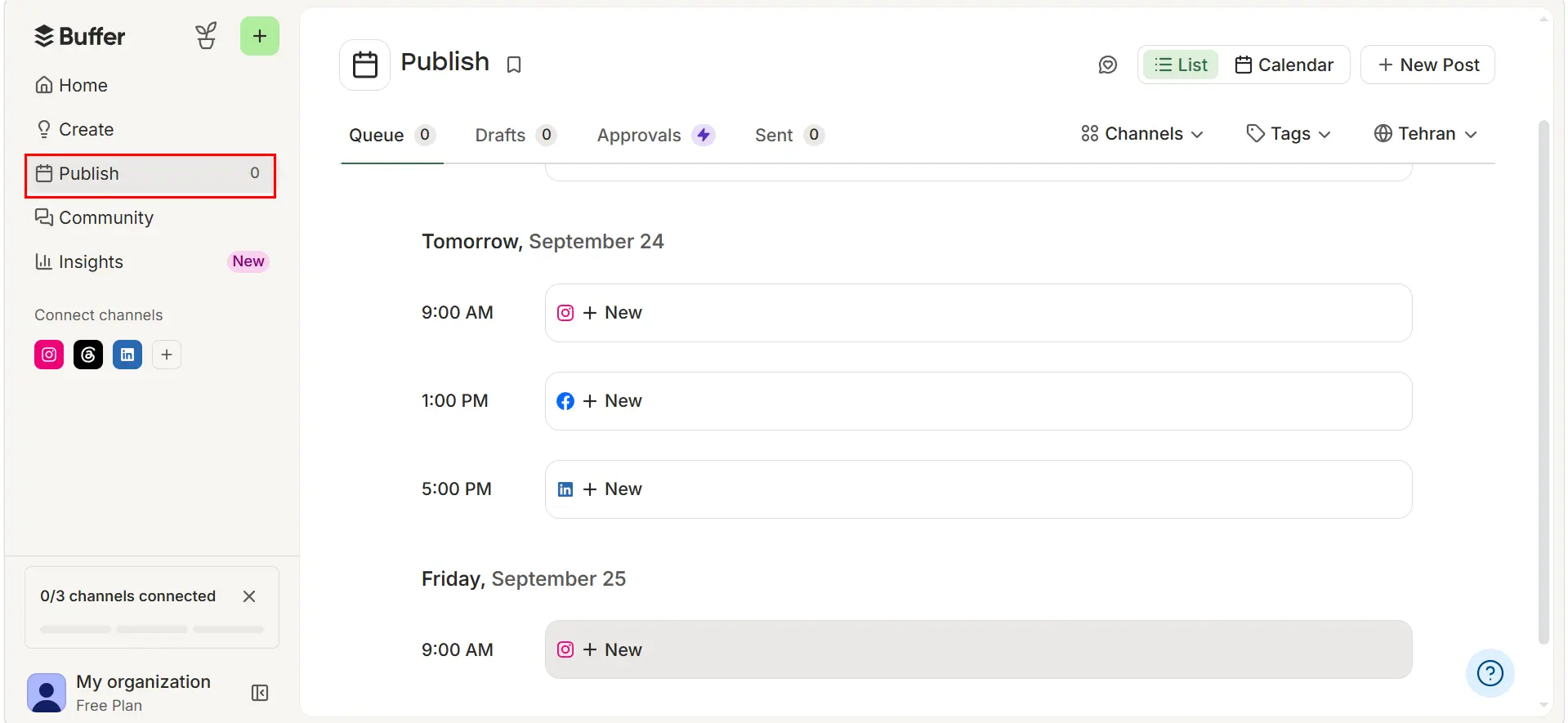Open the Queue tab
The image size is (1568, 723).
click(x=392, y=136)
